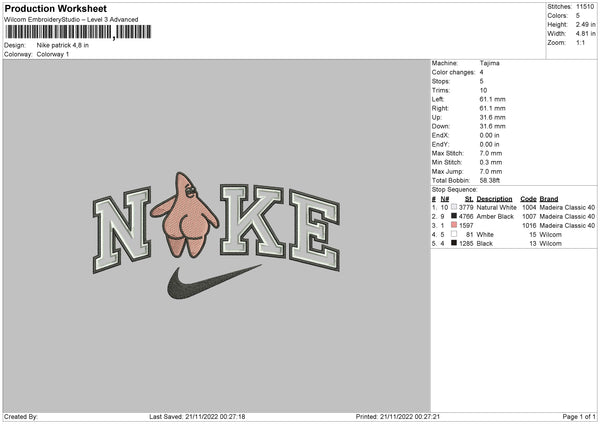Click the pink 1597 stitch color swatch

[x=454, y=225]
